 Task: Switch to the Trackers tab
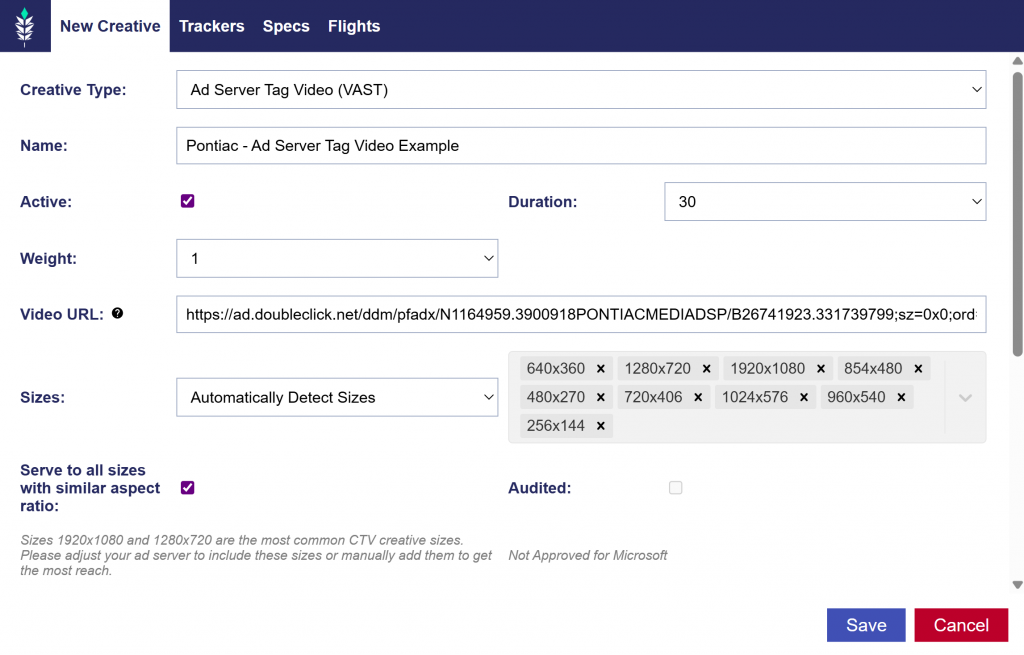(211, 26)
